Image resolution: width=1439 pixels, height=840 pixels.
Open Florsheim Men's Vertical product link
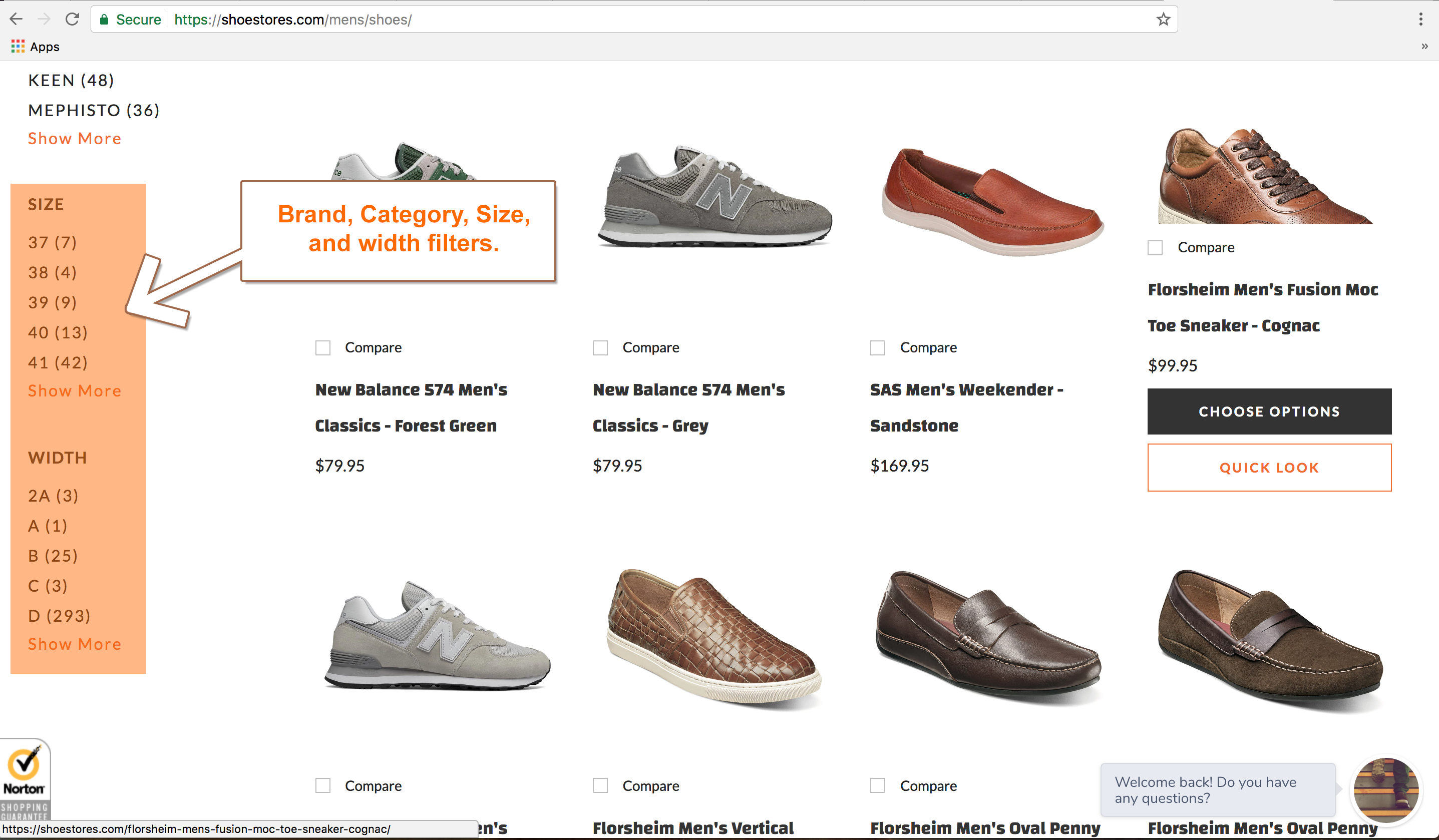pos(692,828)
